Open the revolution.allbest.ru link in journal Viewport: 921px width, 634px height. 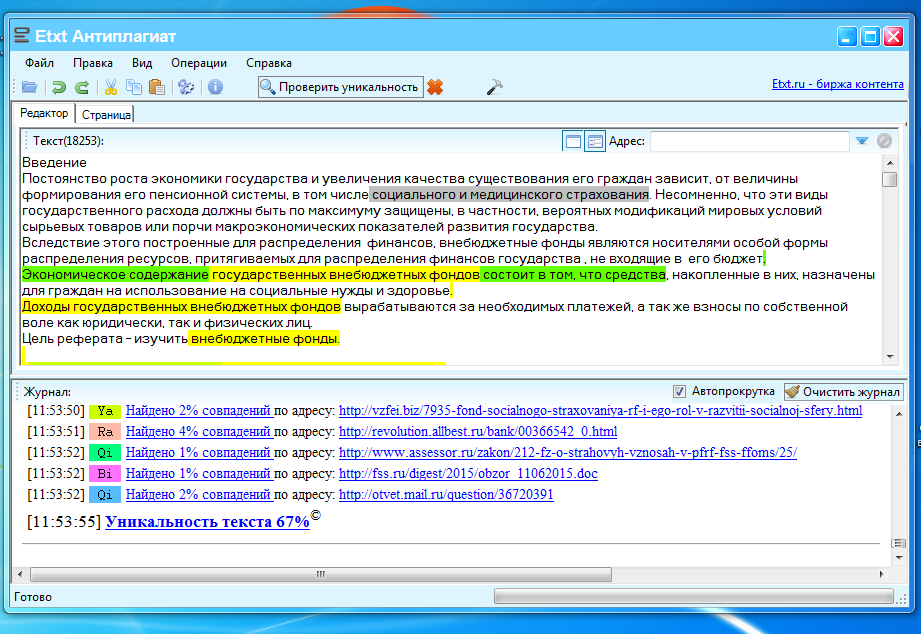478,432
